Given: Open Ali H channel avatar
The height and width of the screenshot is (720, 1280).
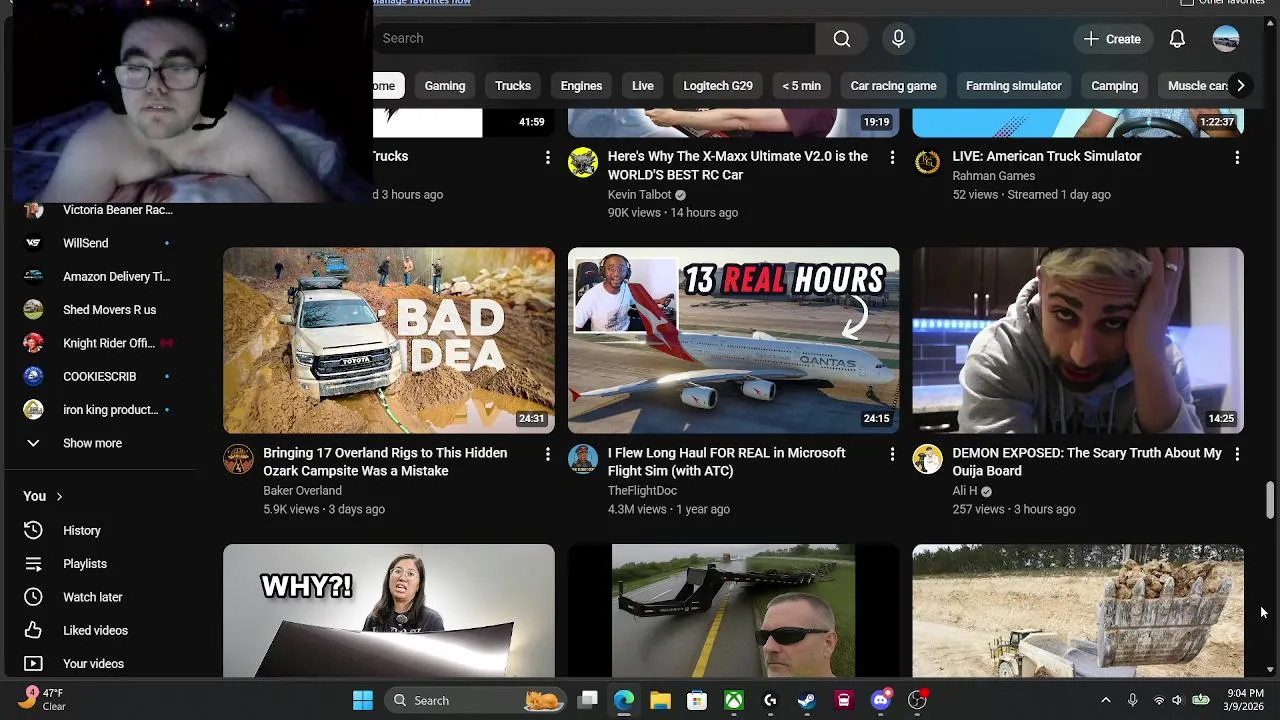Looking at the screenshot, I should tap(928, 459).
